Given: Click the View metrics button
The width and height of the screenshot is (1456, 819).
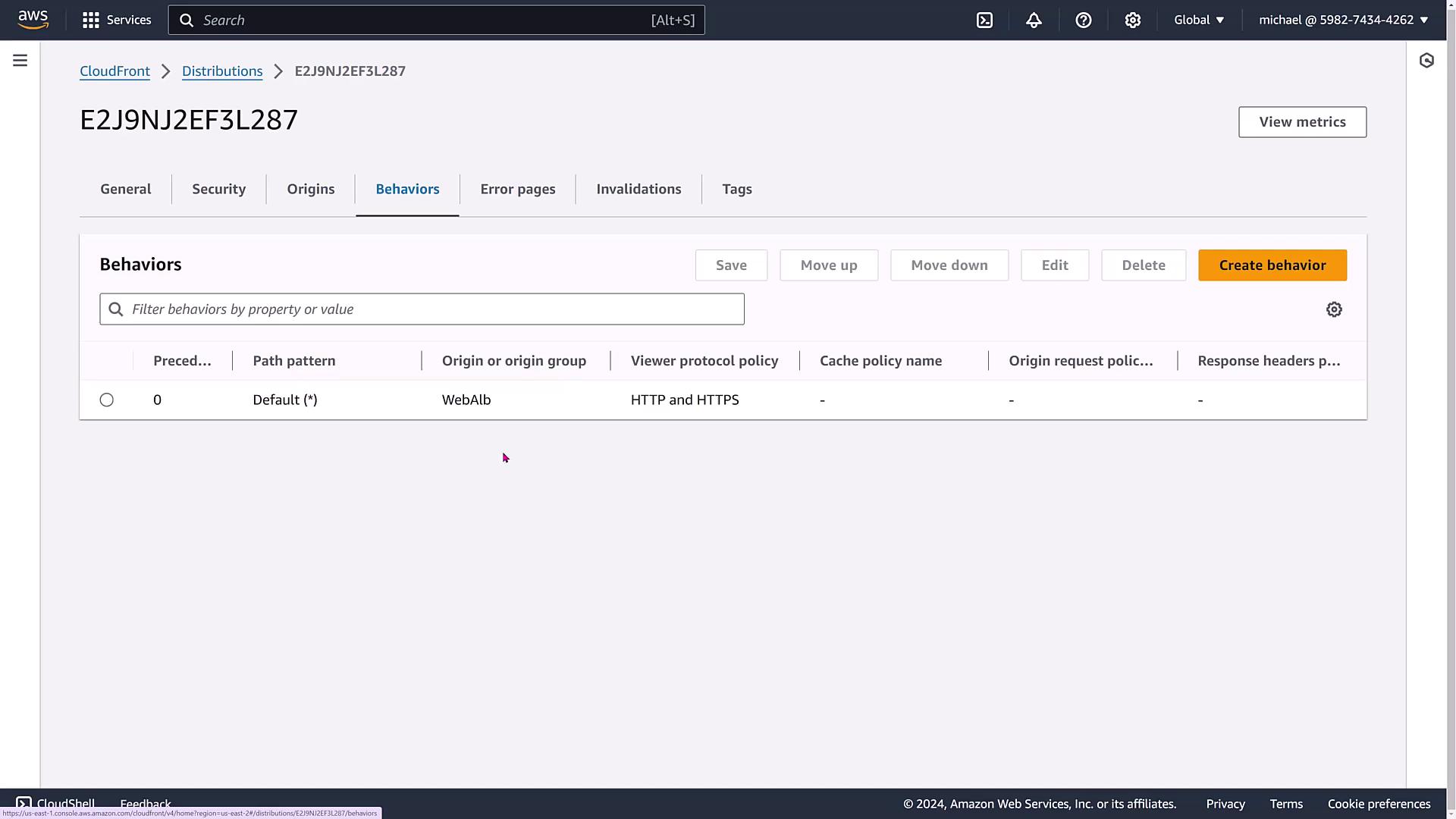Looking at the screenshot, I should (x=1302, y=122).
